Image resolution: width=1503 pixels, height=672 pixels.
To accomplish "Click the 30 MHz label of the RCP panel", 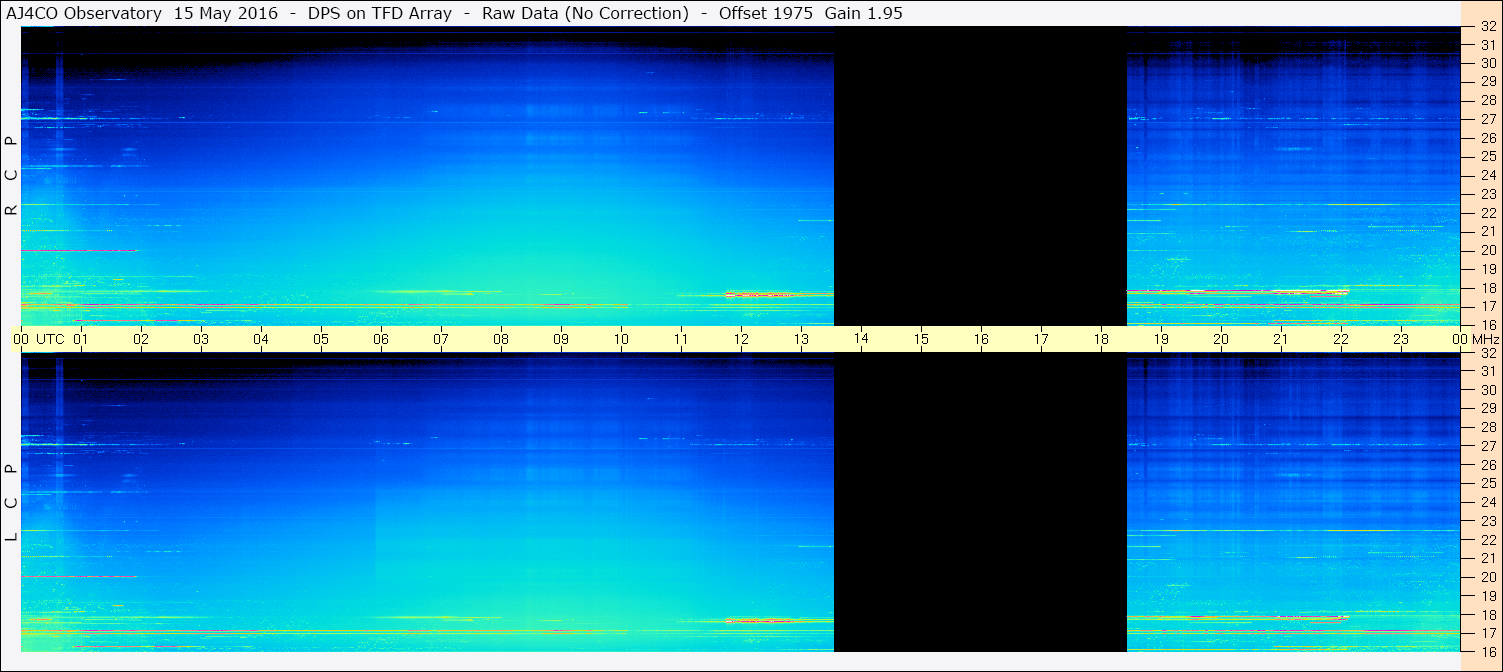I will (x=1487, y=64).
